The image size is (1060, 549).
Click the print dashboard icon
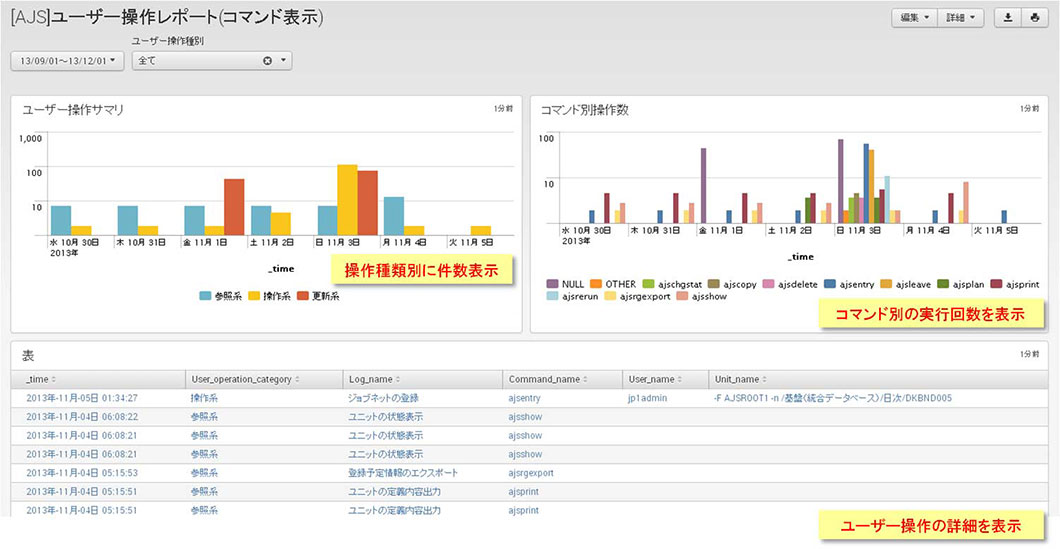(1034, 18)
